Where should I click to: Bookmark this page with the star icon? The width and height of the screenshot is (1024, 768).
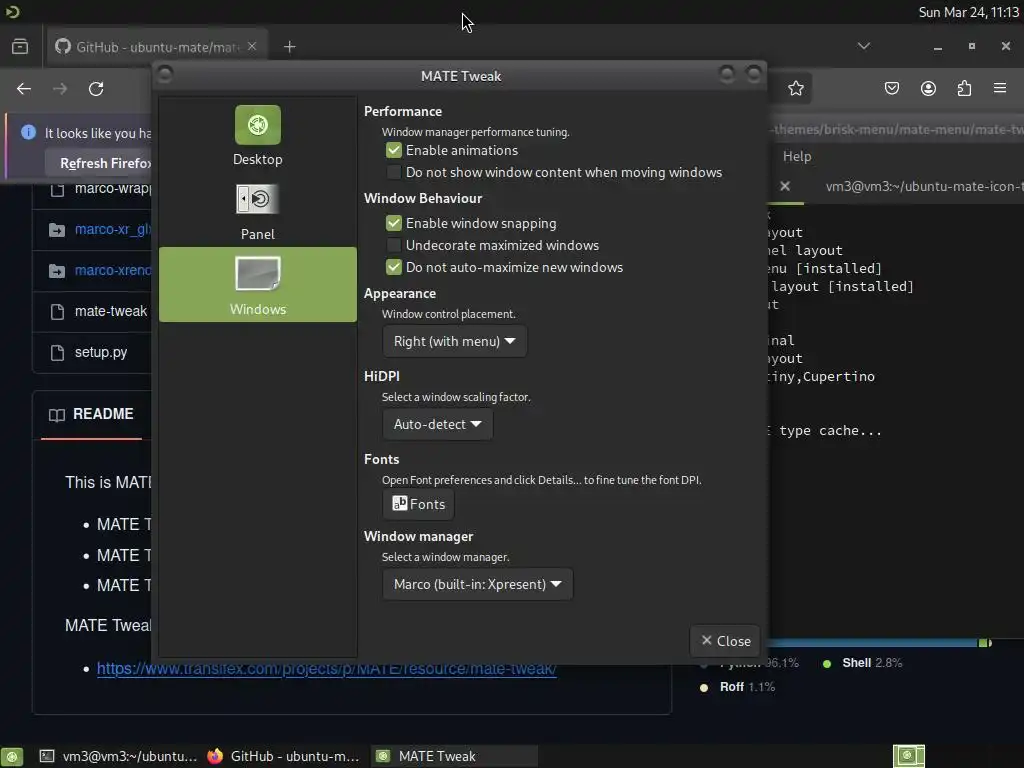[795, 88]
